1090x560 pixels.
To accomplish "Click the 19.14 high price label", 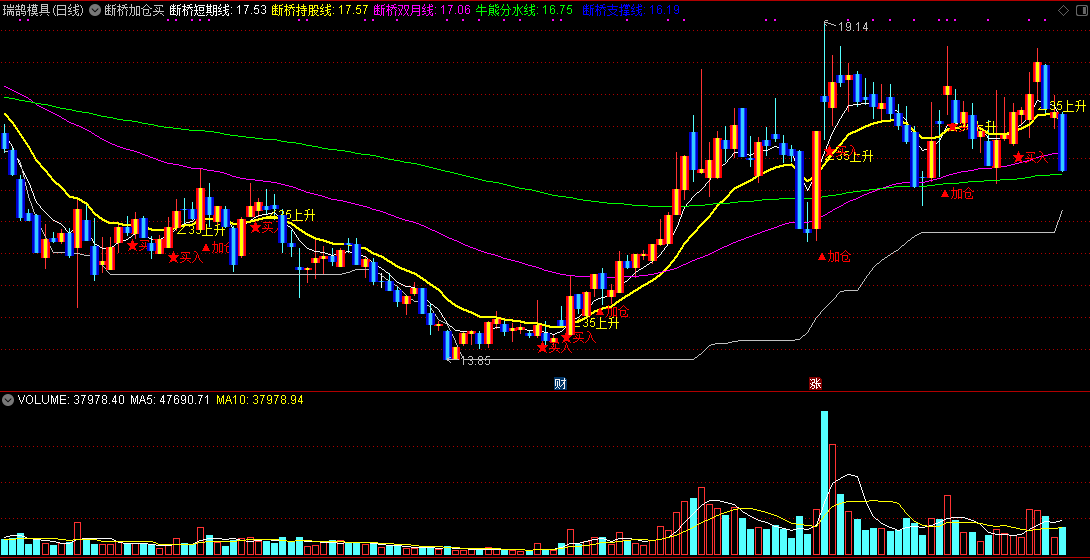I will click(853, 27).
